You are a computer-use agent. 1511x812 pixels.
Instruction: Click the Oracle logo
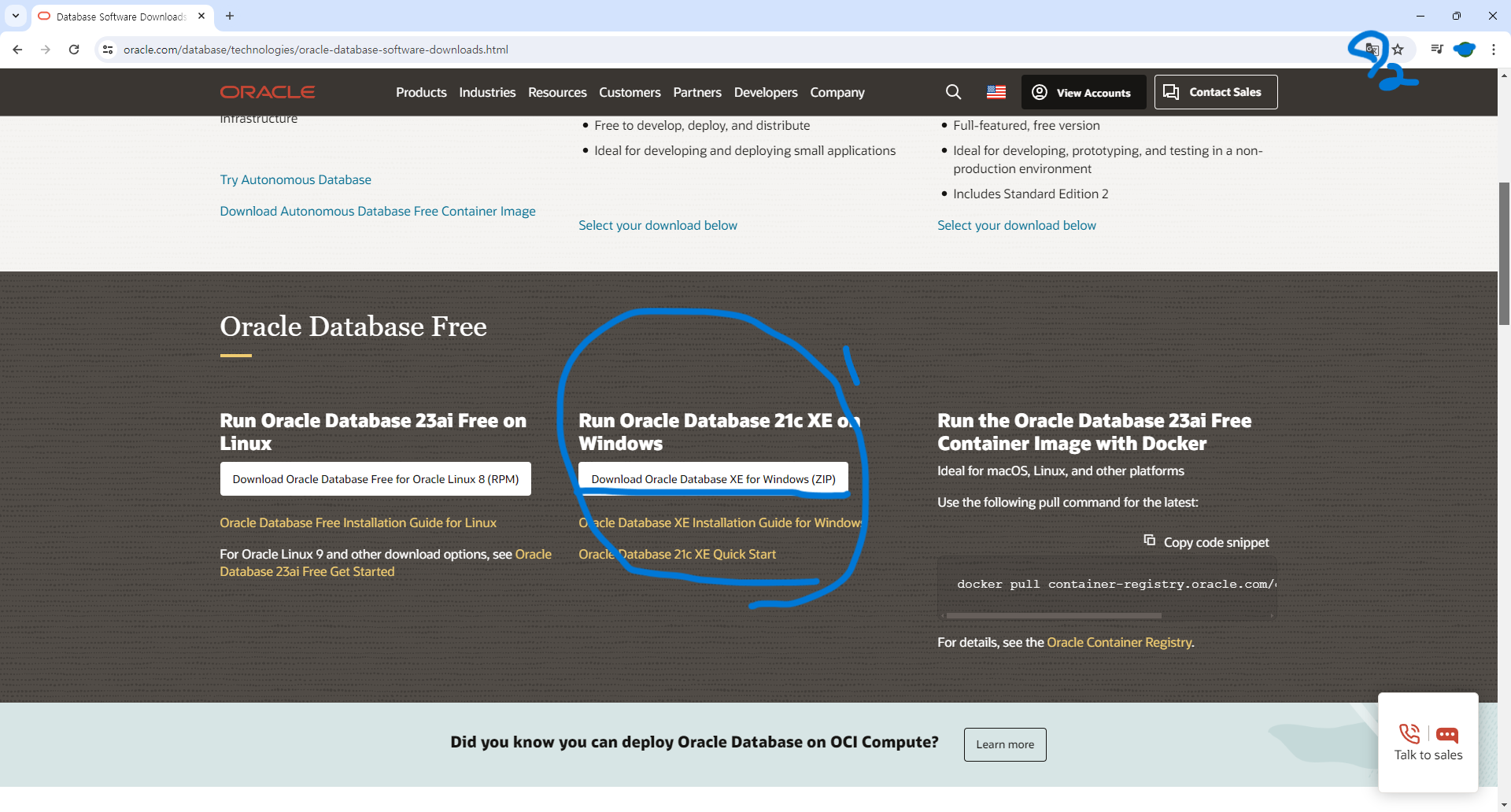268,92
